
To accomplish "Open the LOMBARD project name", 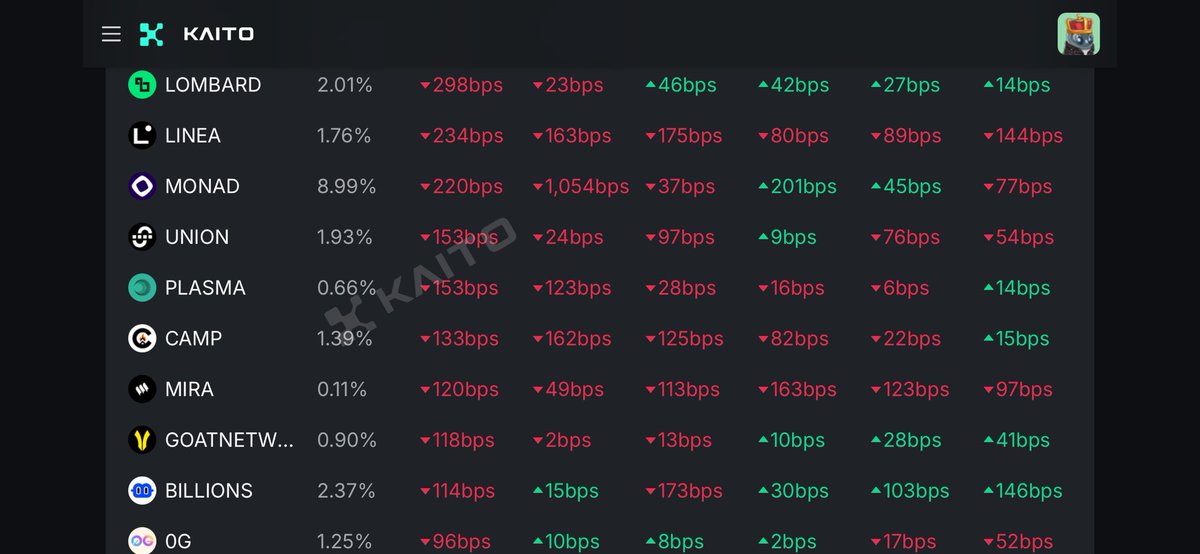I will pos(213,85).
